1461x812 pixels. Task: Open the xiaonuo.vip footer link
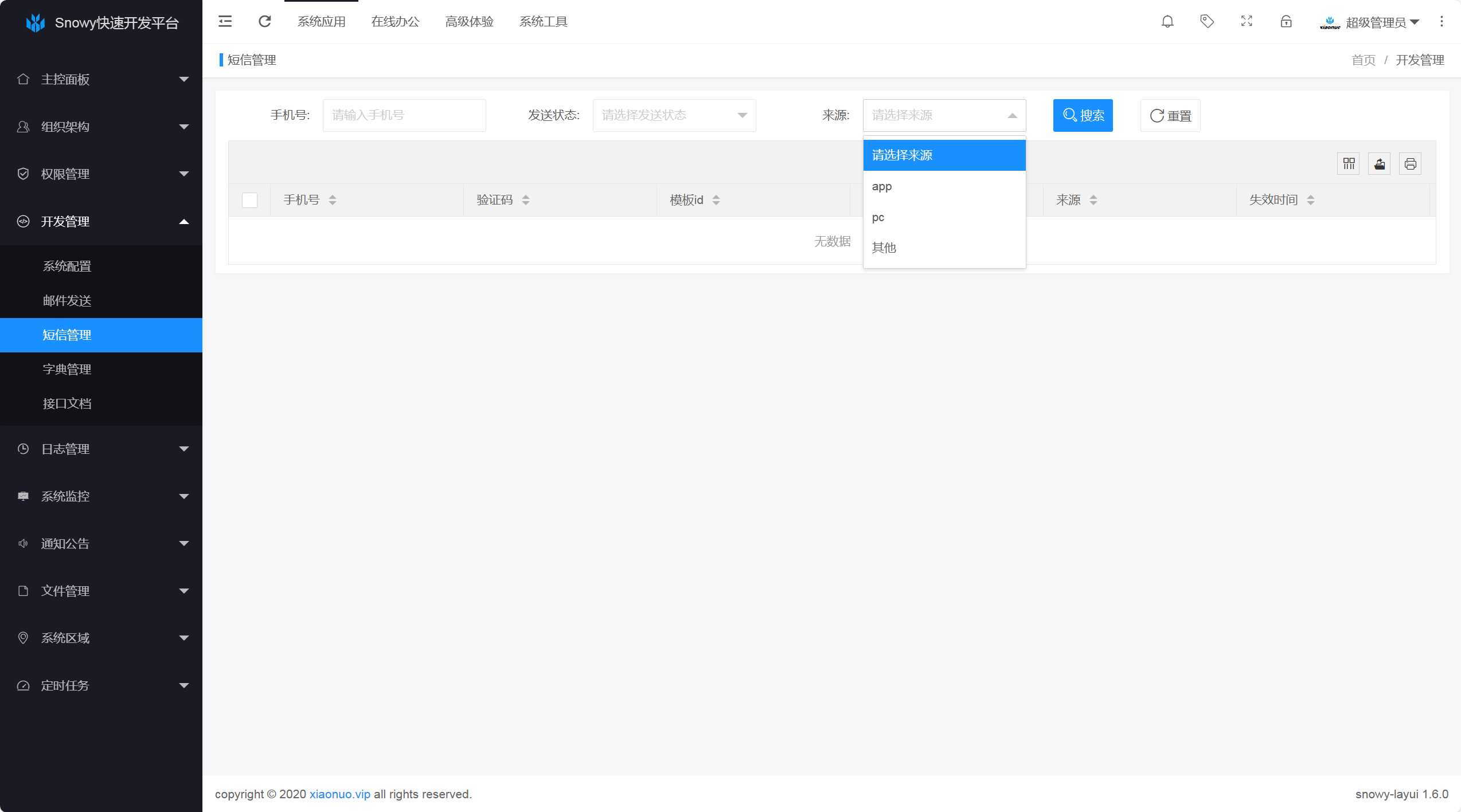pyautogui.click(x=339, y=794)
